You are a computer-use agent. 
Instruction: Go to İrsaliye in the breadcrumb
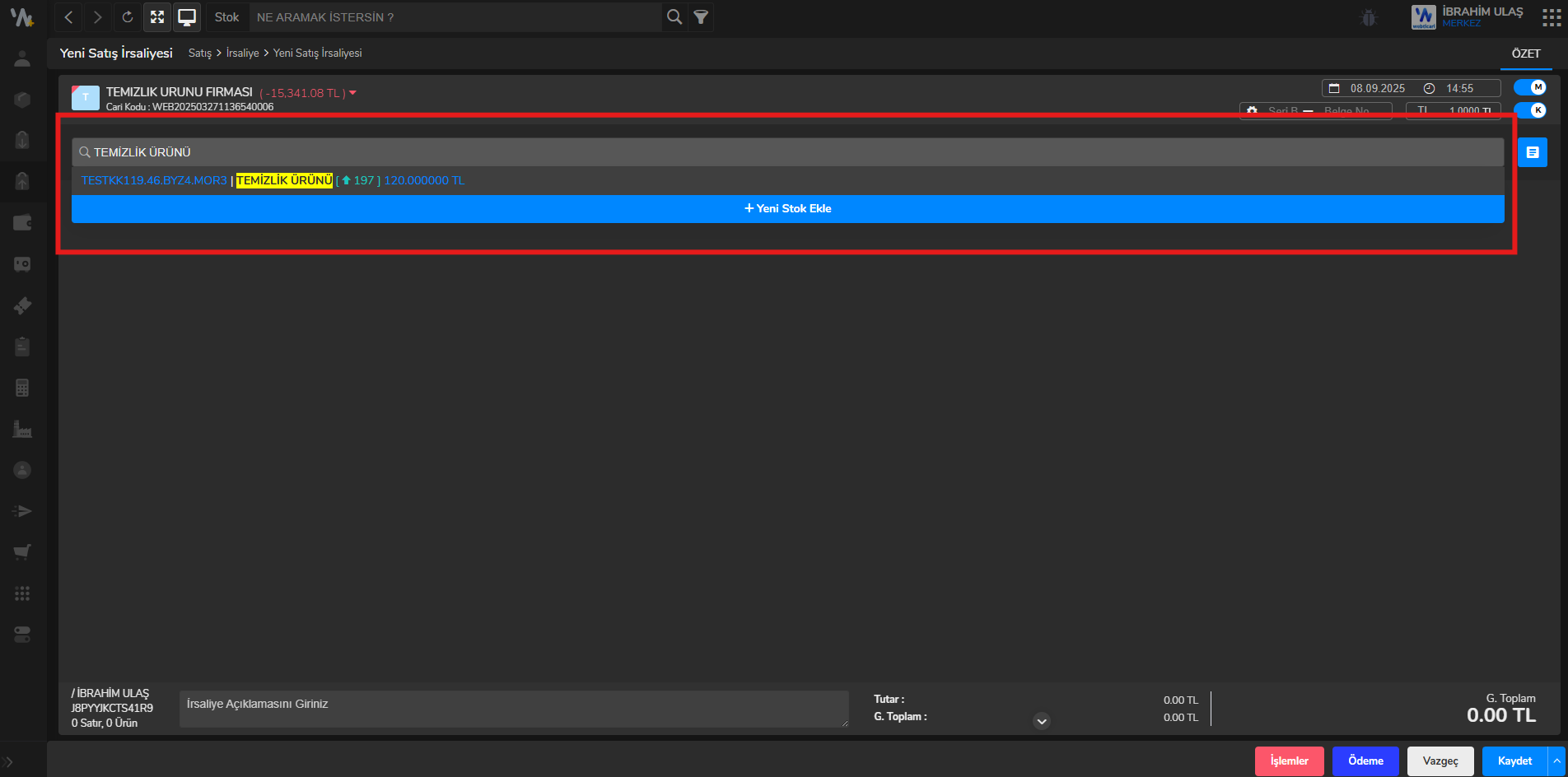[x=242, y=54]
